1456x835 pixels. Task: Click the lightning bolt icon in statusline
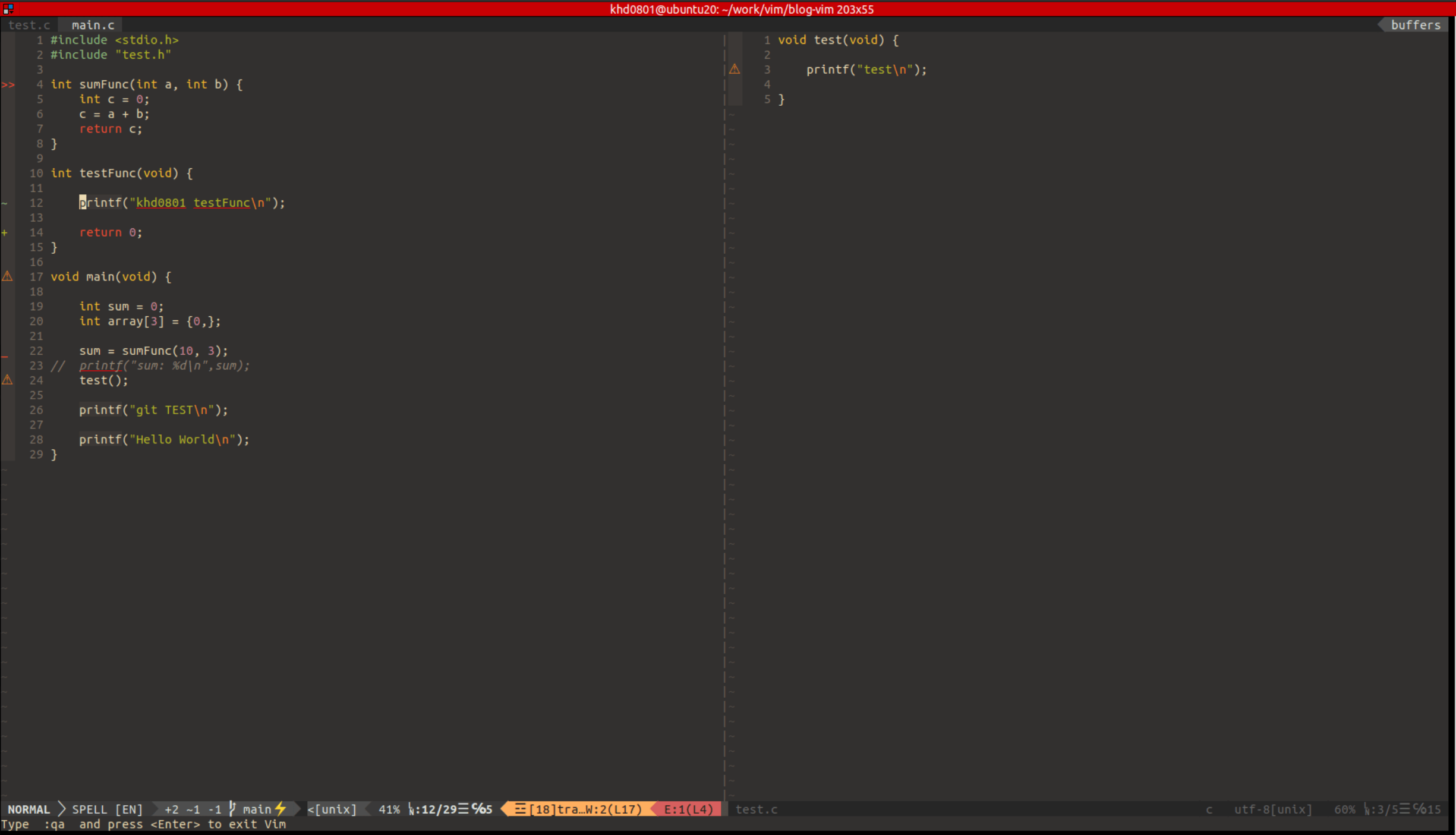click(x=281, y=809)
